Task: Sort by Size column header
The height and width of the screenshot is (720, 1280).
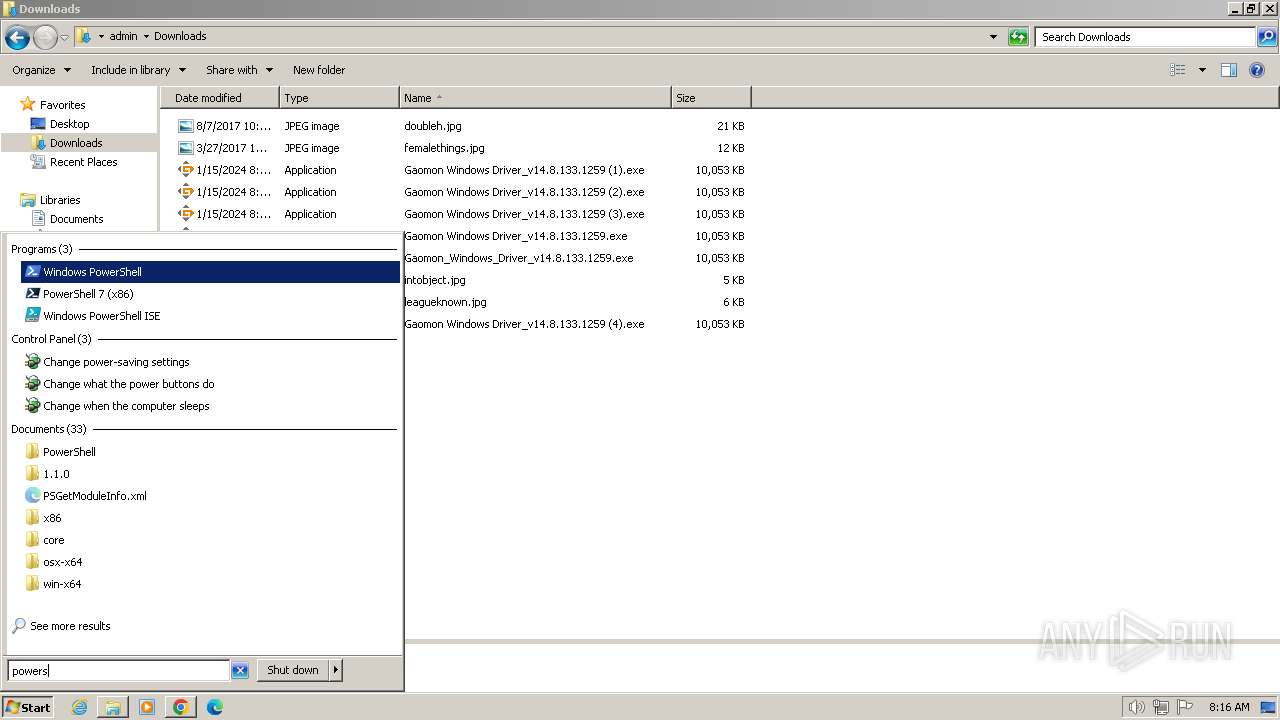Action: [x=711, y=98]
